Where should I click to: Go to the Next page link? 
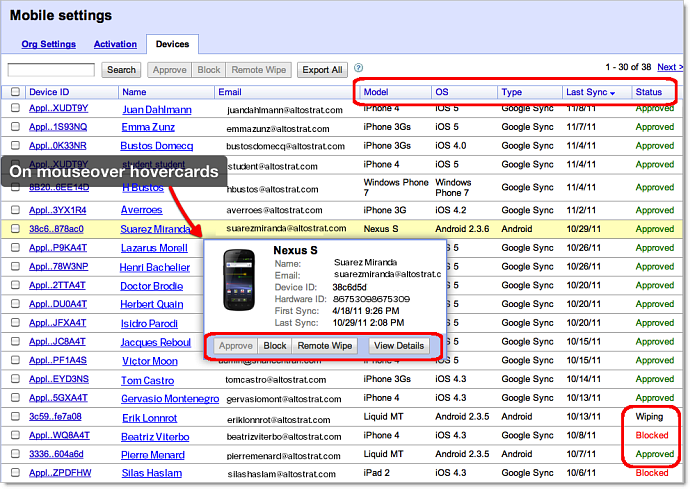[x=669, y=67]
